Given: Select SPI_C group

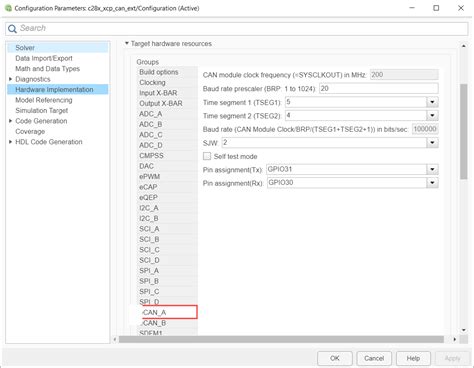Looking at the screenshot, I should coord(167,291).
